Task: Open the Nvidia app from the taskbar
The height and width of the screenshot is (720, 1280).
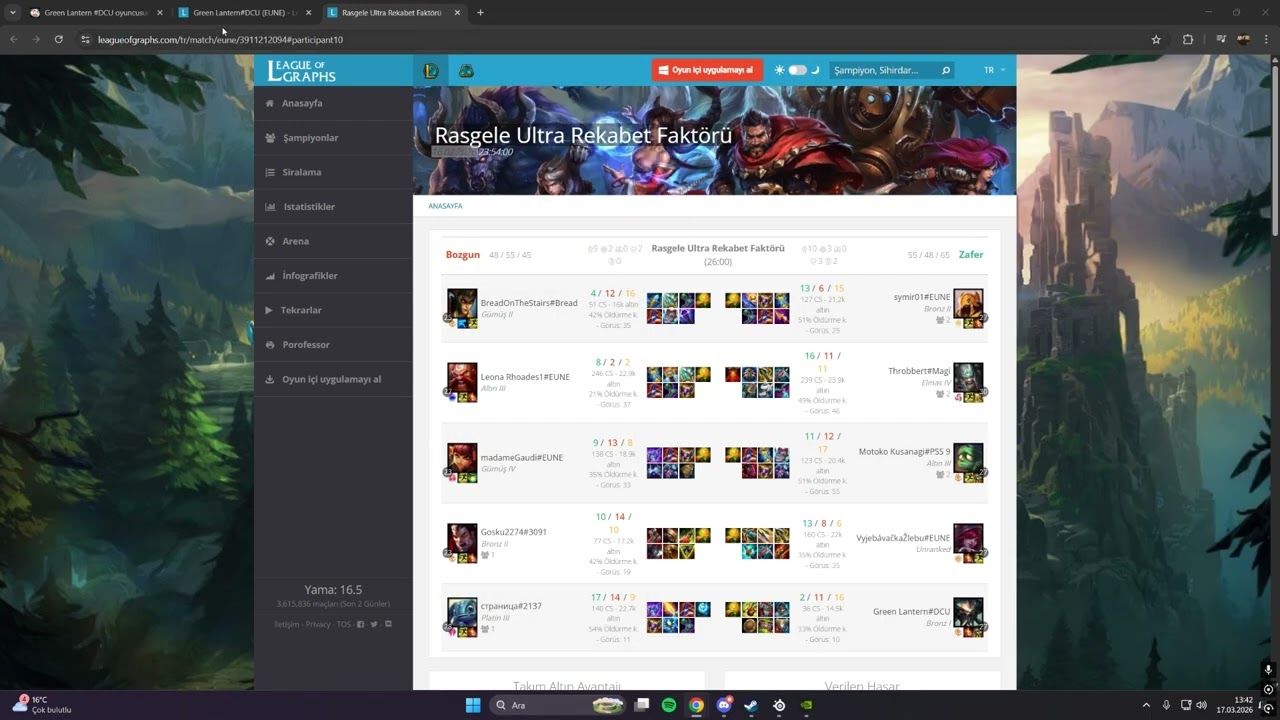Action: [806, 705]
